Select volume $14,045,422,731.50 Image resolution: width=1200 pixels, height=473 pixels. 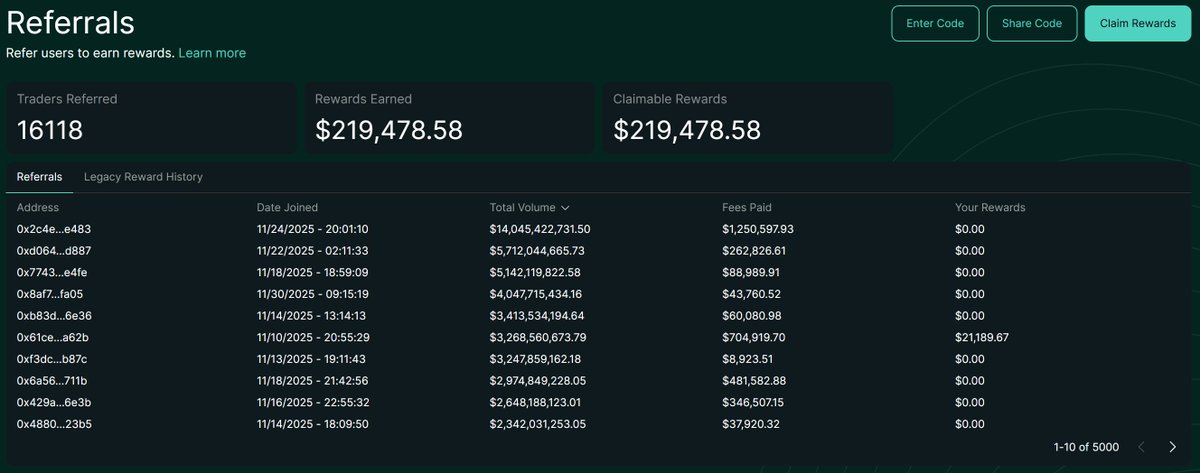pos(540,229)
